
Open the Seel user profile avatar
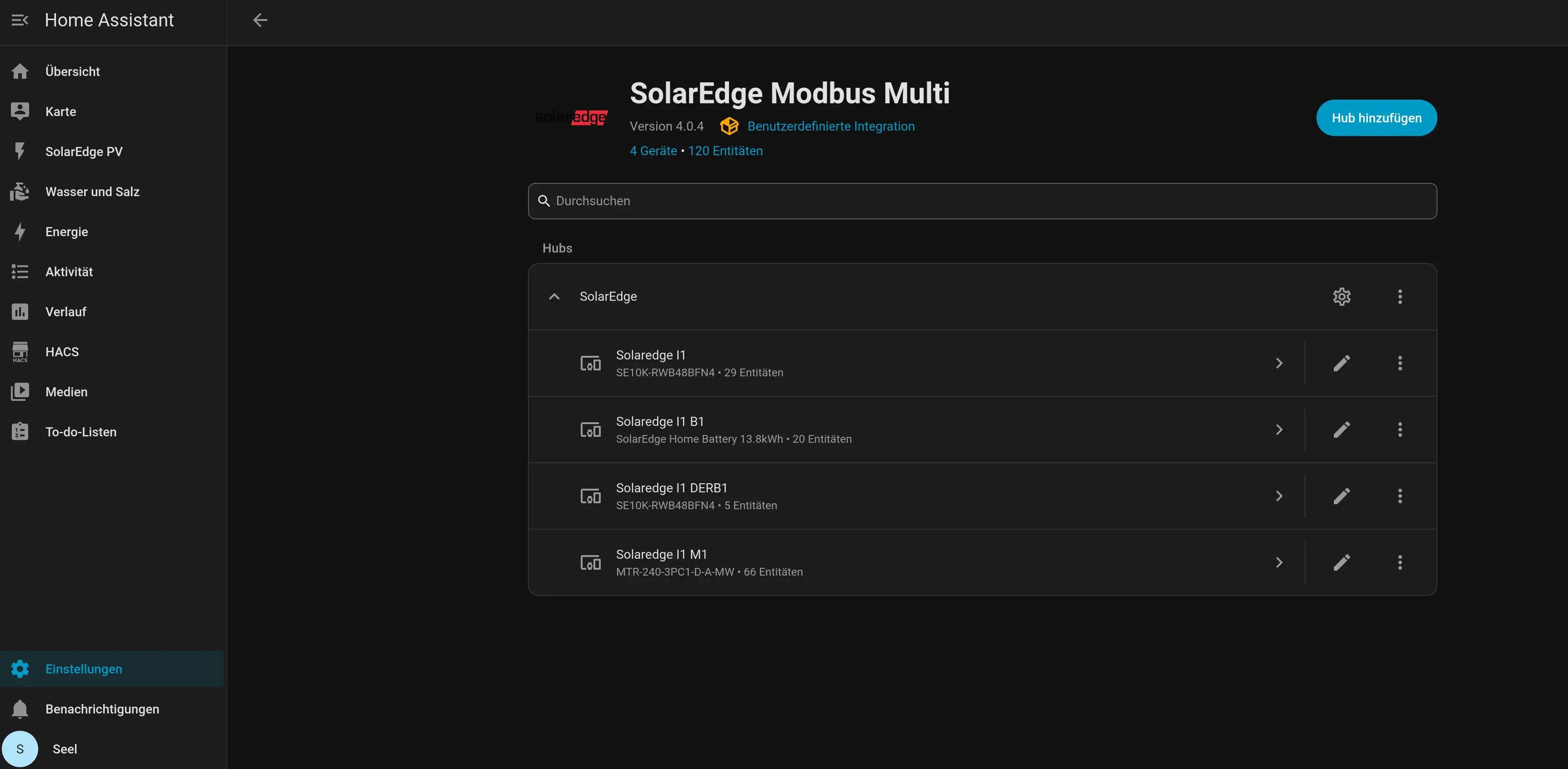coord(20,749)
